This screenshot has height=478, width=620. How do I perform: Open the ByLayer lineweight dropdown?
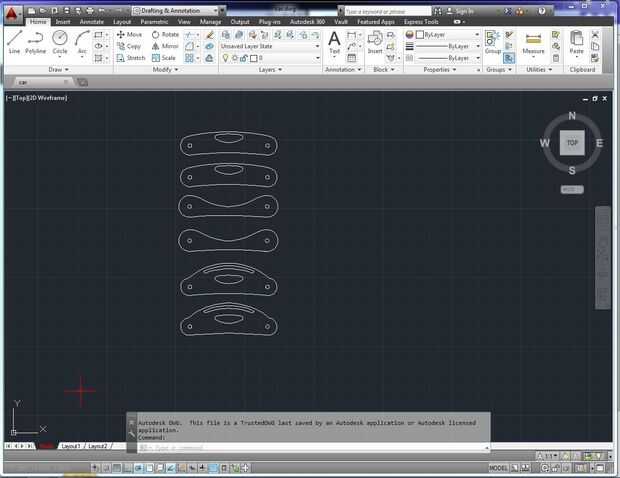(x=448, y=46)
